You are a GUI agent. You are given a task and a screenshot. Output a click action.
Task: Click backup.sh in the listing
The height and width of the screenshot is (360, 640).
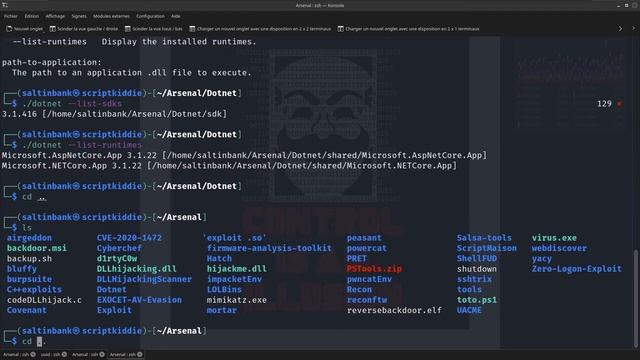pyautogui.click(x=29, y=259)
